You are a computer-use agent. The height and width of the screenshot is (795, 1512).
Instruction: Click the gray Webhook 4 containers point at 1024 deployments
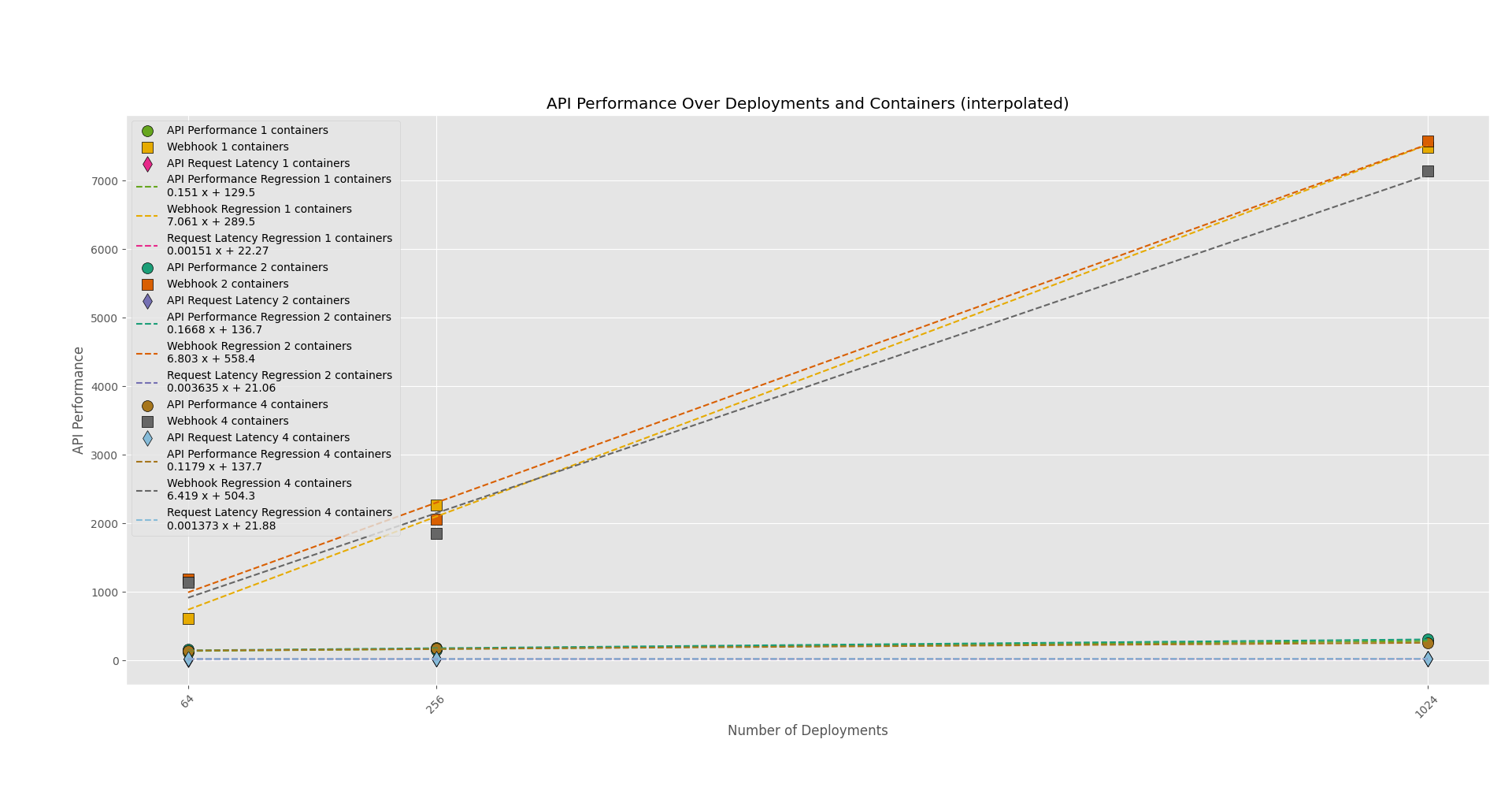1427,171
